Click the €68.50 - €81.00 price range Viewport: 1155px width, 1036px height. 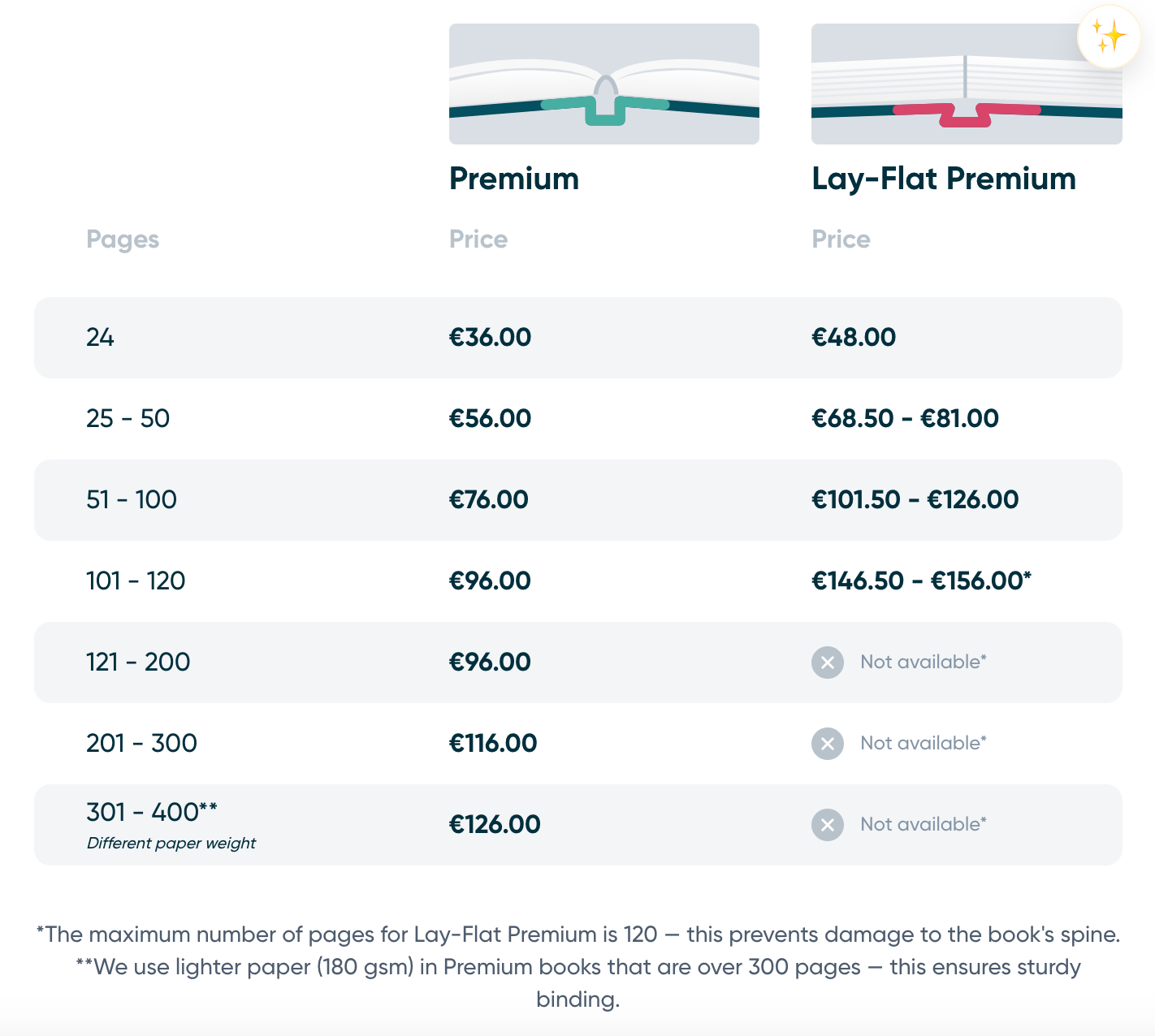905,418
